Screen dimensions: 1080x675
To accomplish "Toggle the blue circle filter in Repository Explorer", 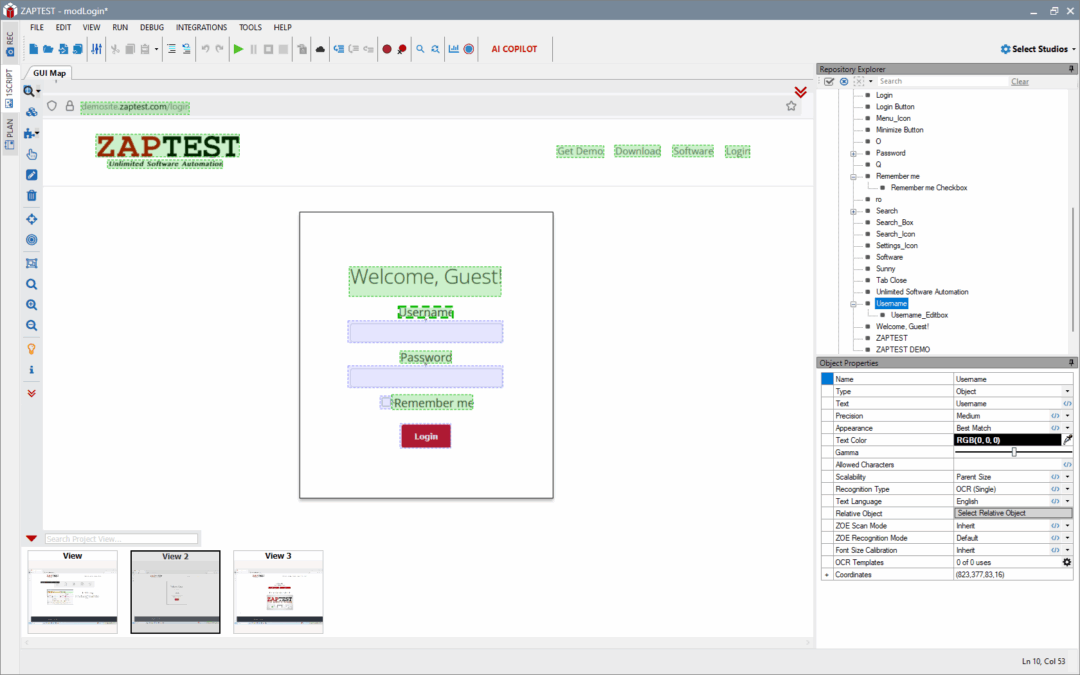I will point(844,81).
